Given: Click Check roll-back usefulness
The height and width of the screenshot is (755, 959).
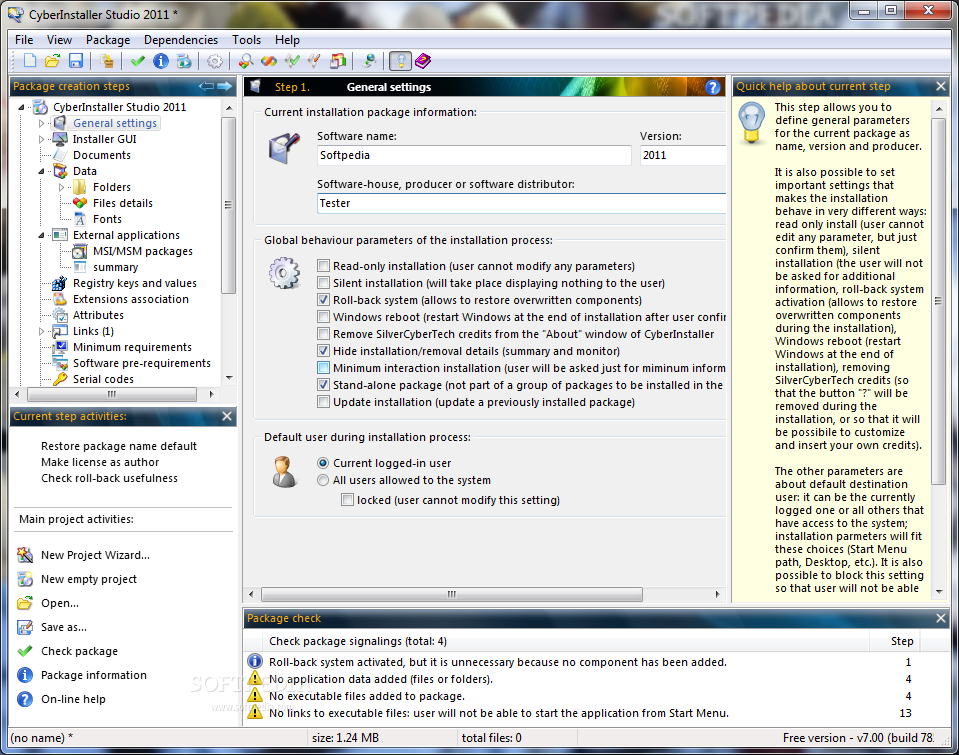Looking at the screenshot, I should point(109,478).
